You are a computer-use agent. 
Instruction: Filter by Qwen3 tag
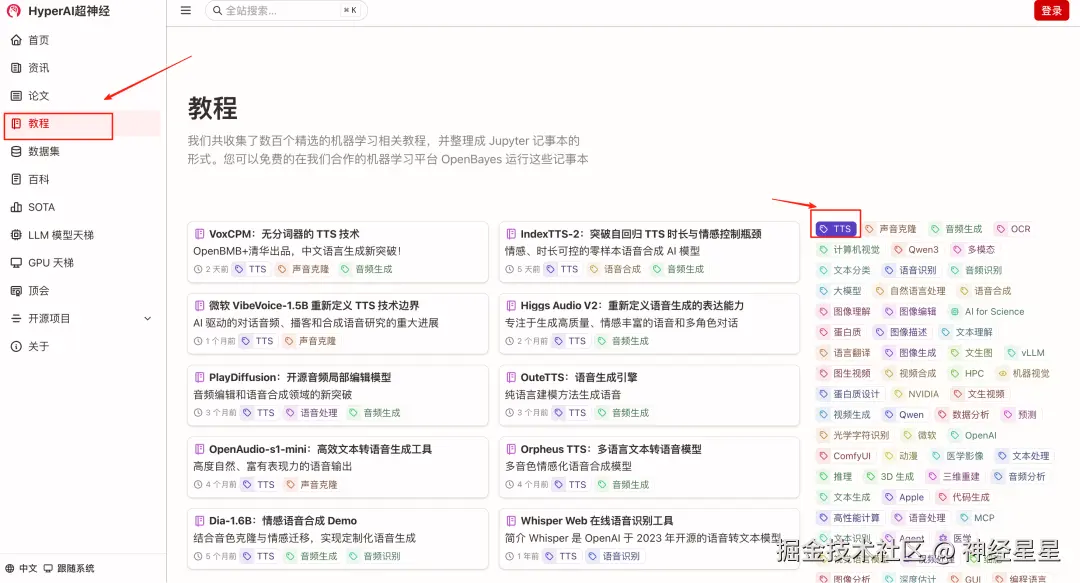coord(916,249)
